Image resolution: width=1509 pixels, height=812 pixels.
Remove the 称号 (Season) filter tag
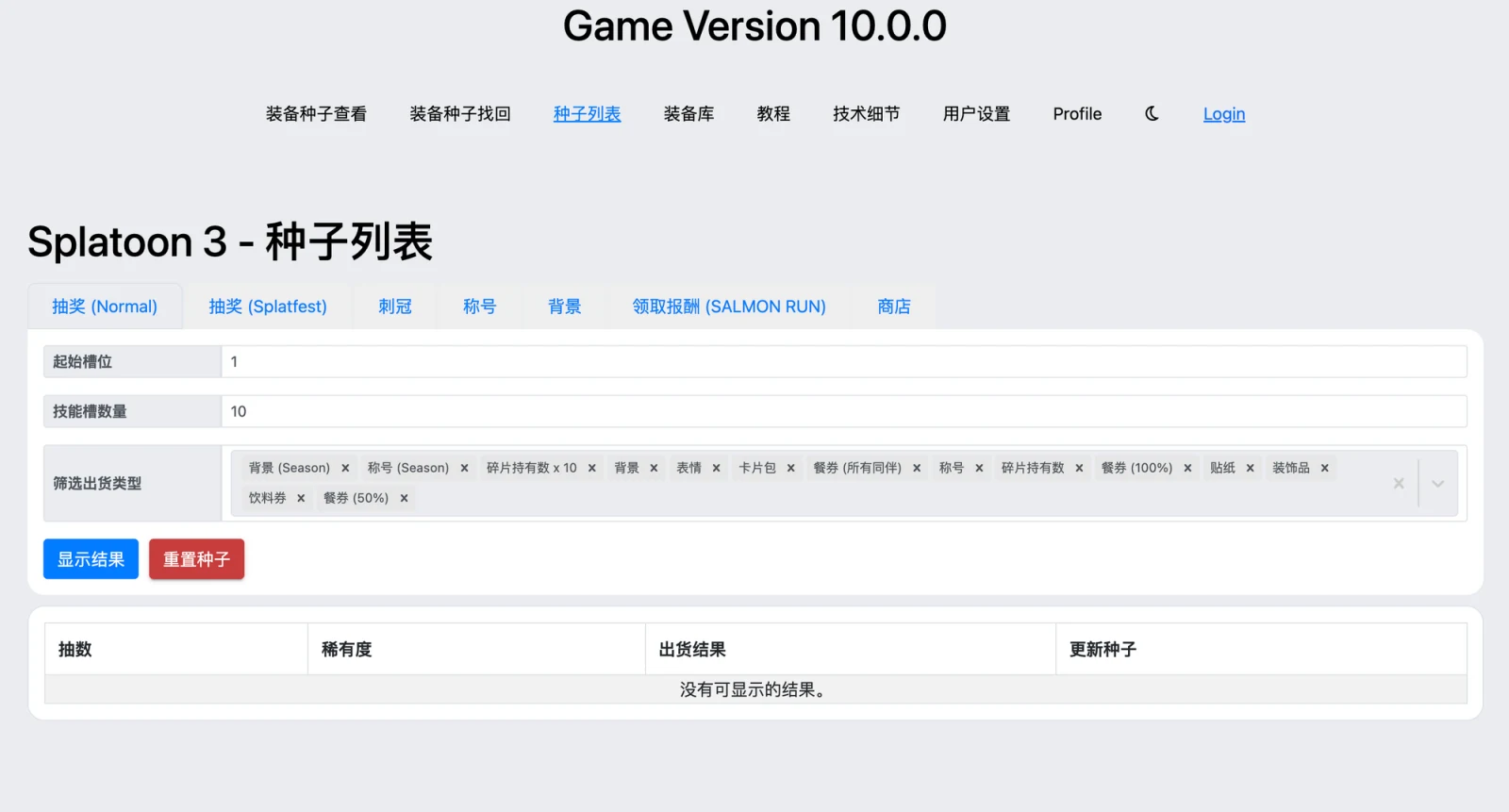tap(464, 468)
